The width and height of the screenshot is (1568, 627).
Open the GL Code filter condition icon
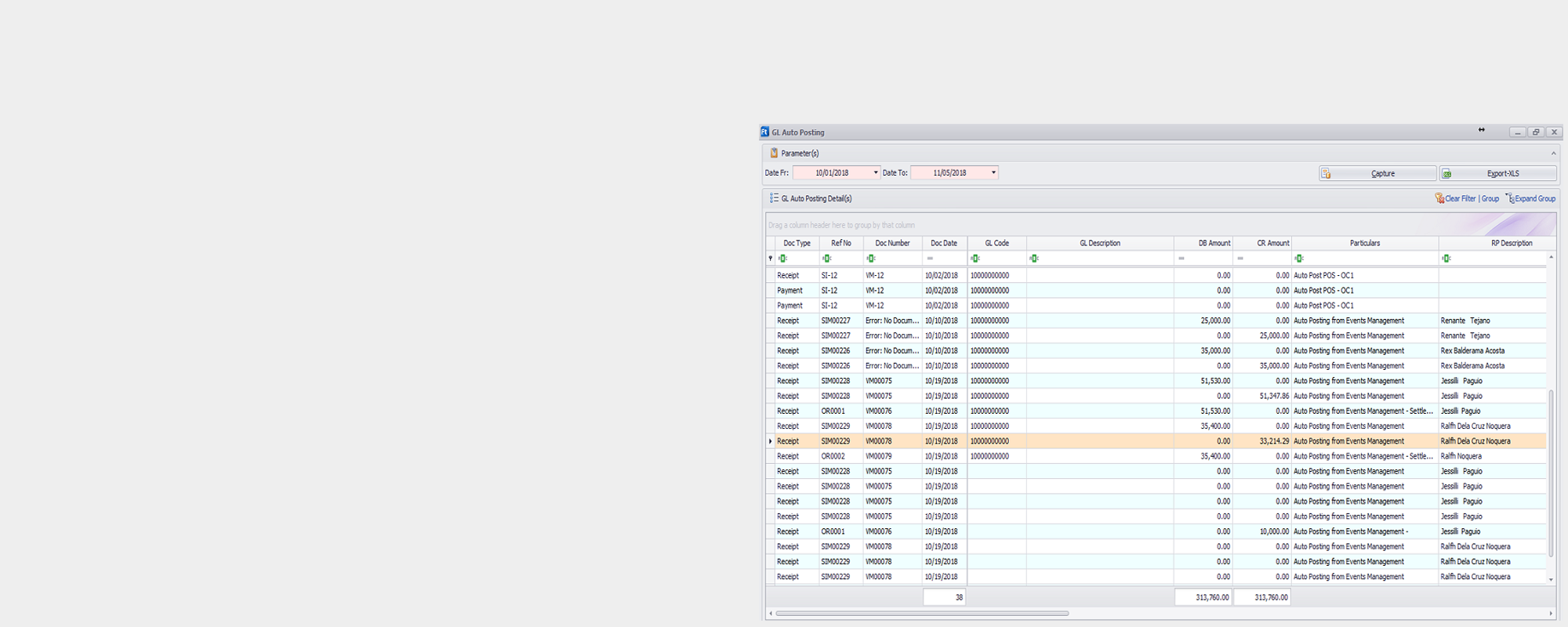[975, 258]
